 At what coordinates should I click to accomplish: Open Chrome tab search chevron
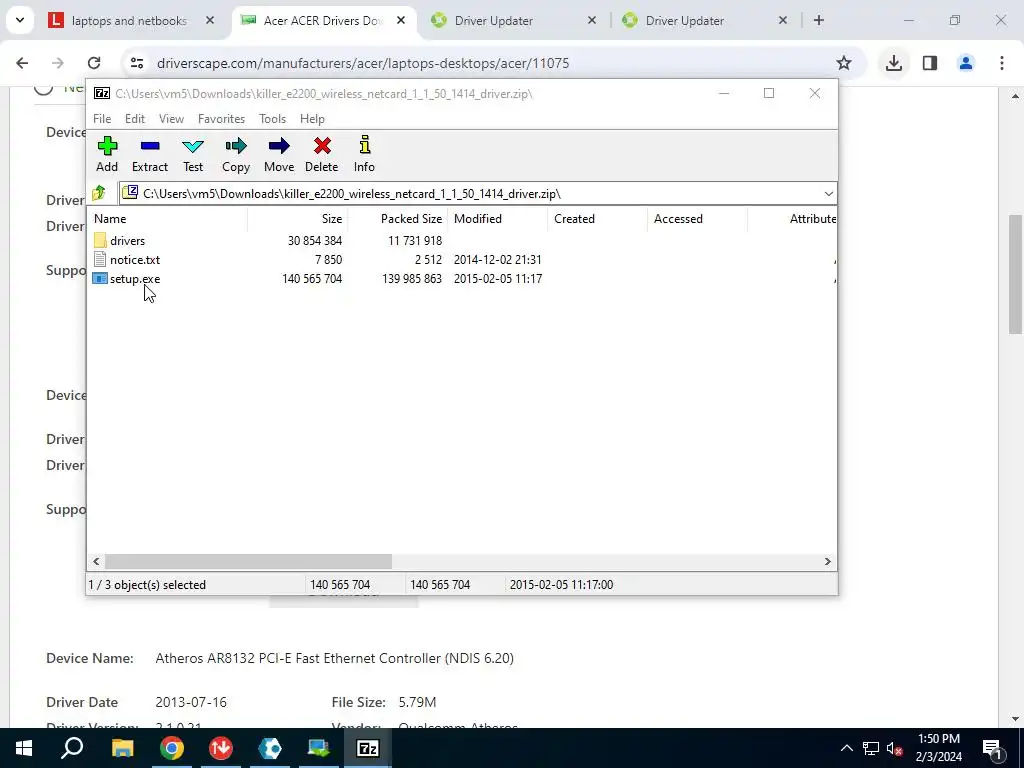(x=20, y=20)
